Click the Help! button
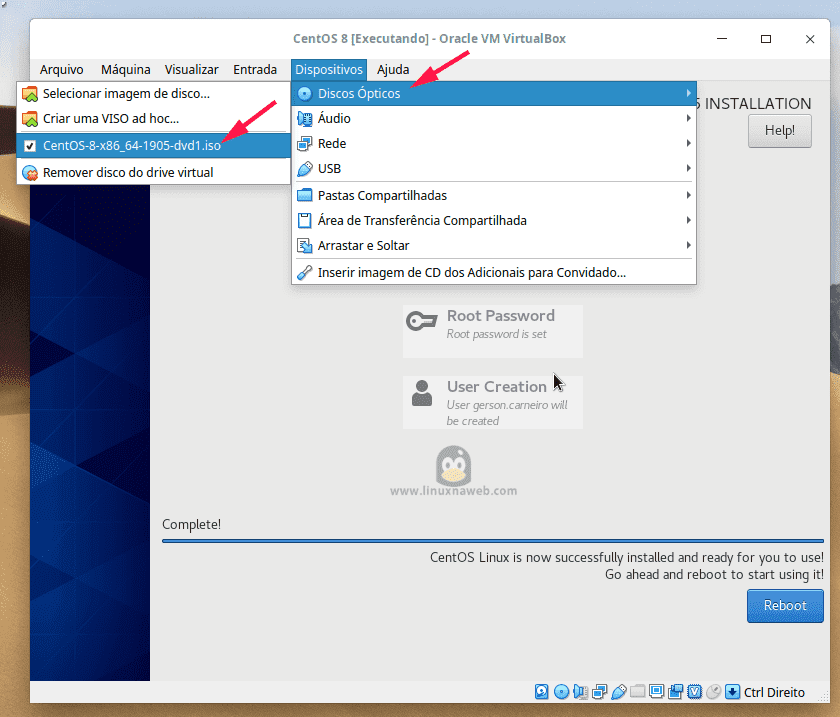 [779, 131]
